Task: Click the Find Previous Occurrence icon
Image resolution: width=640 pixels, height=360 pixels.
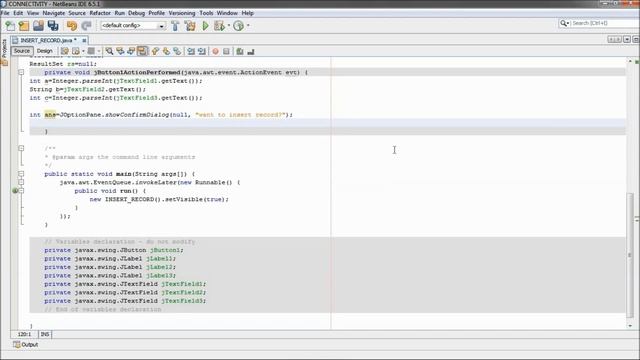Action: coord(120,51)
